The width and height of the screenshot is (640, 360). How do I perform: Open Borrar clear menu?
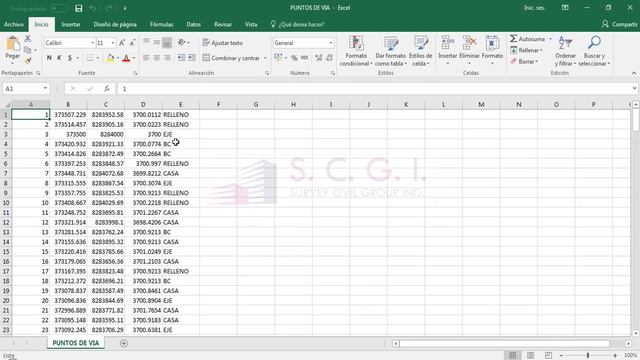tap(524, 62)
